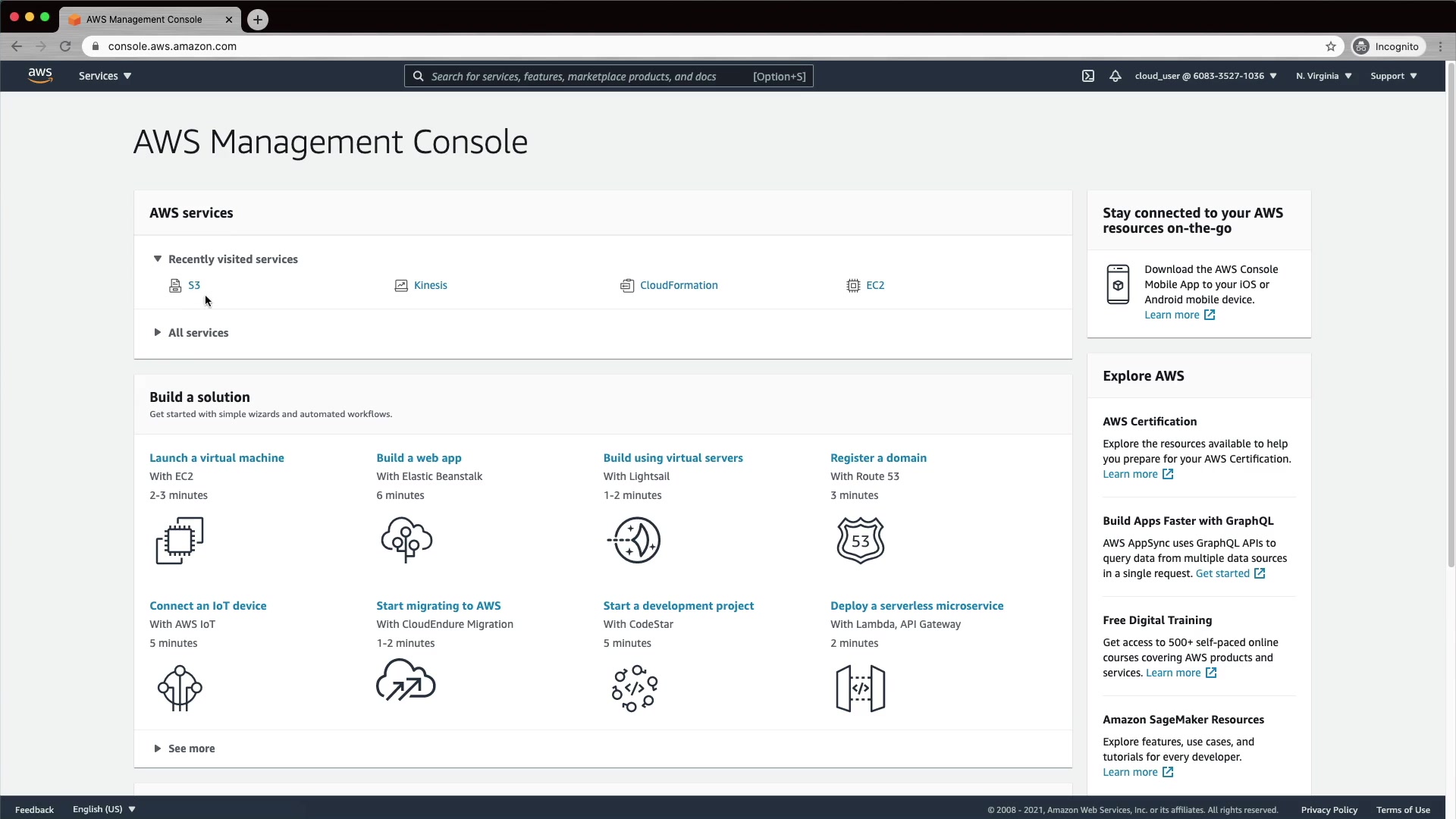Open the cloud_user account dropdown
This screenshot has height=819, width=1456.
[x=1205, y=76]
